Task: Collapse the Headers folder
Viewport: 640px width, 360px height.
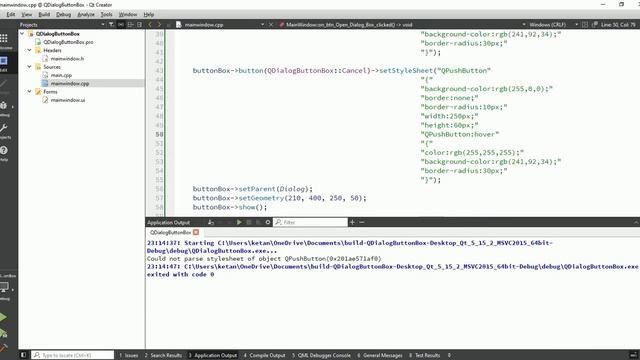Action: [29, 50]
